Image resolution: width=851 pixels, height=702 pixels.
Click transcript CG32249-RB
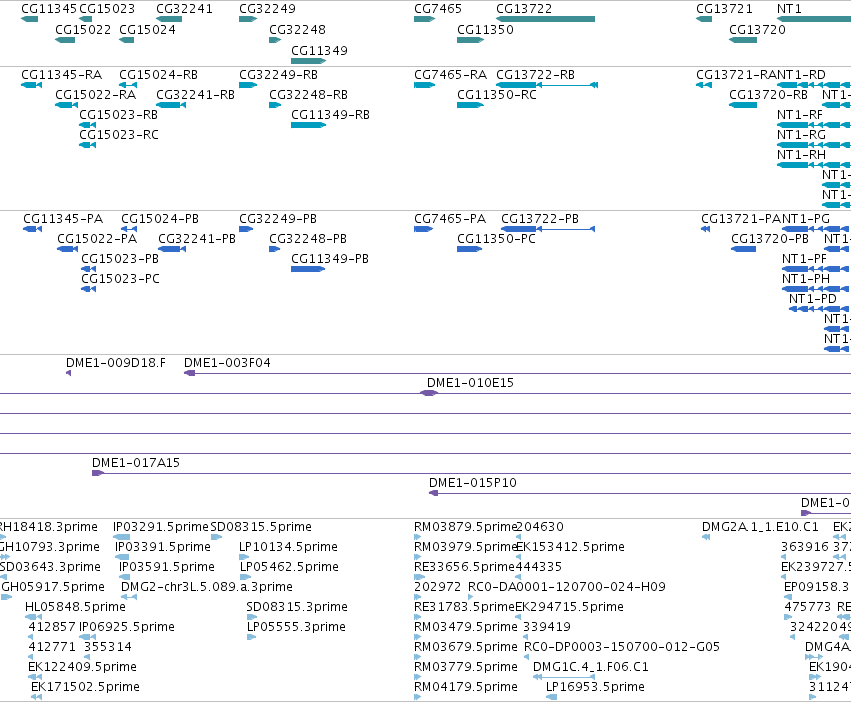(248, 85)
